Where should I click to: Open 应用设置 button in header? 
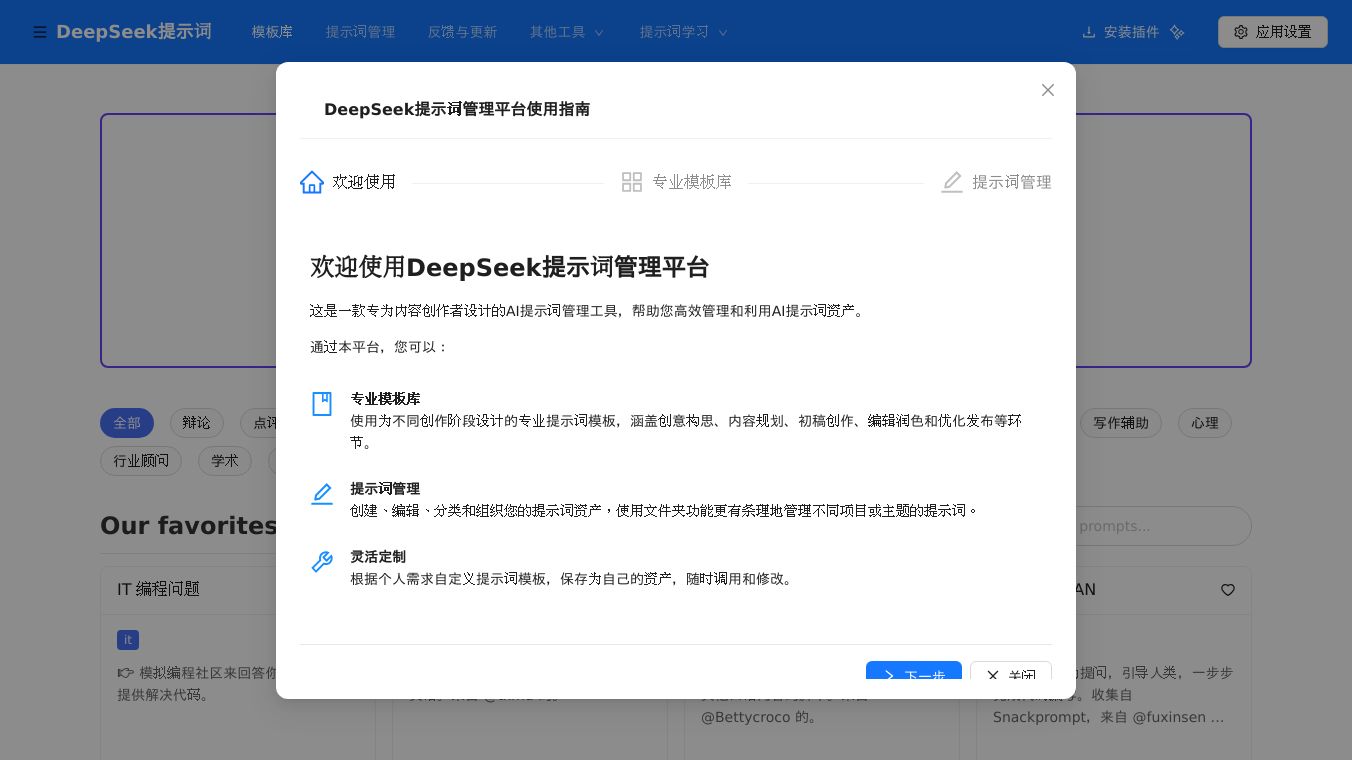pos(1272,32)
